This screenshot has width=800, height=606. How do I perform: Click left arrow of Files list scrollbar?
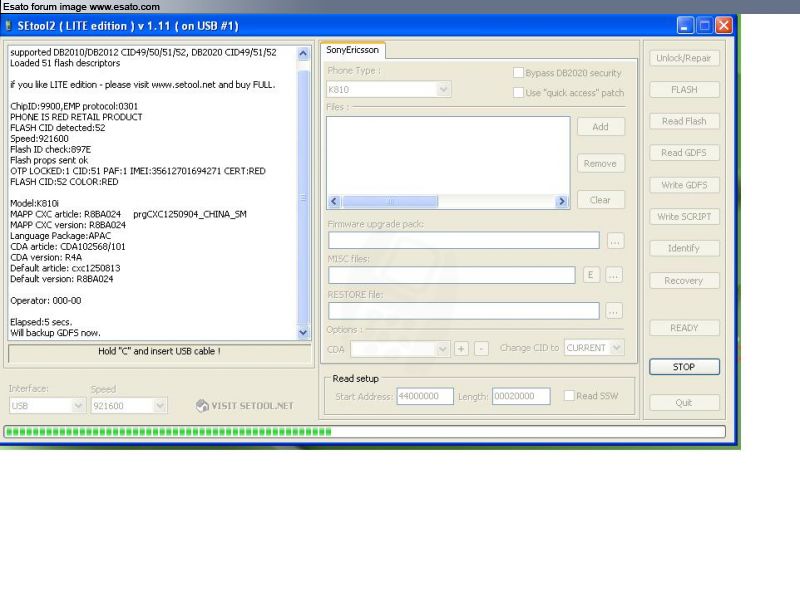[x=334, y=201]
